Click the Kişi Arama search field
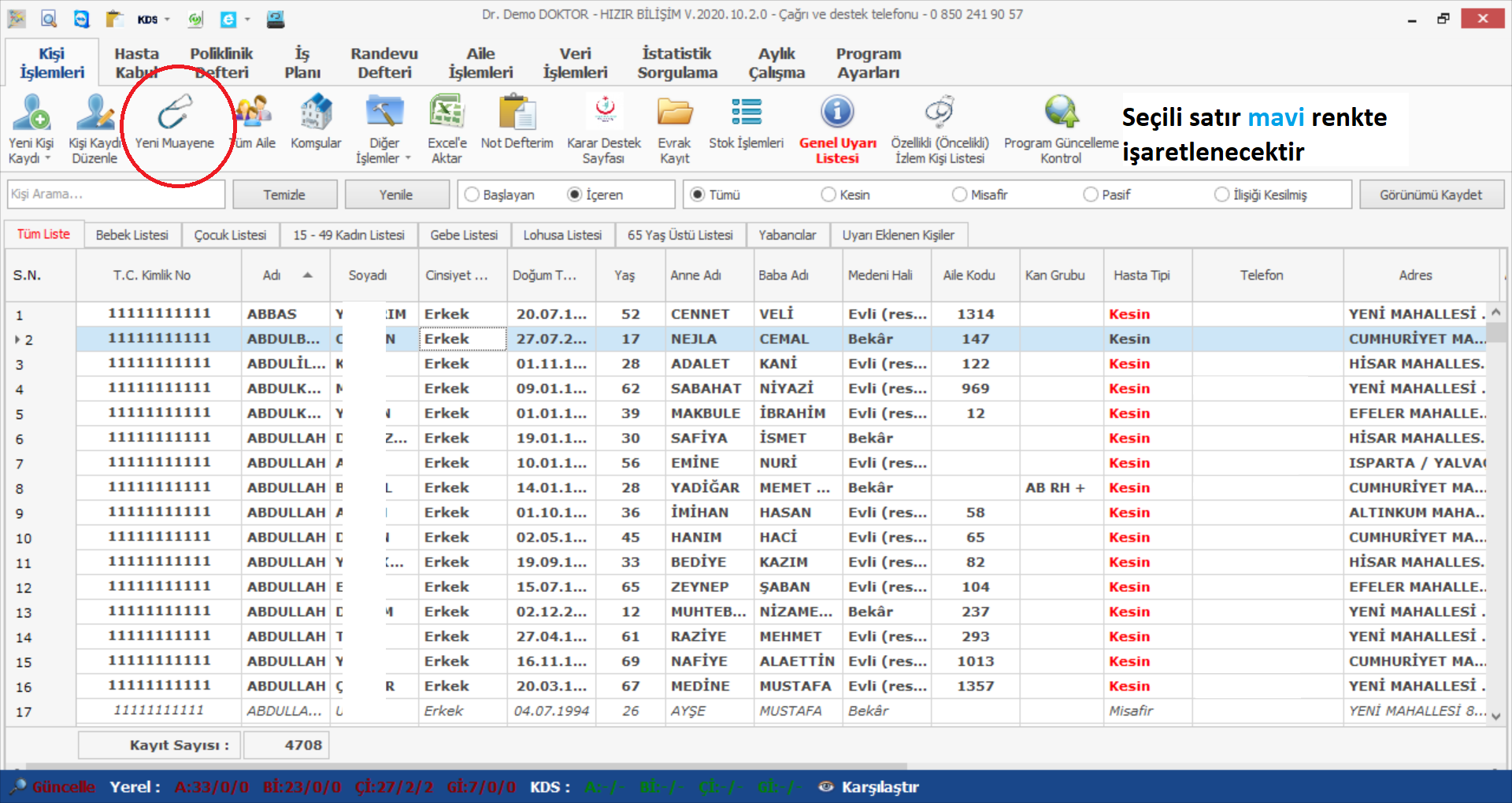This screenshot has height=803, width=1512. point(116,194)
